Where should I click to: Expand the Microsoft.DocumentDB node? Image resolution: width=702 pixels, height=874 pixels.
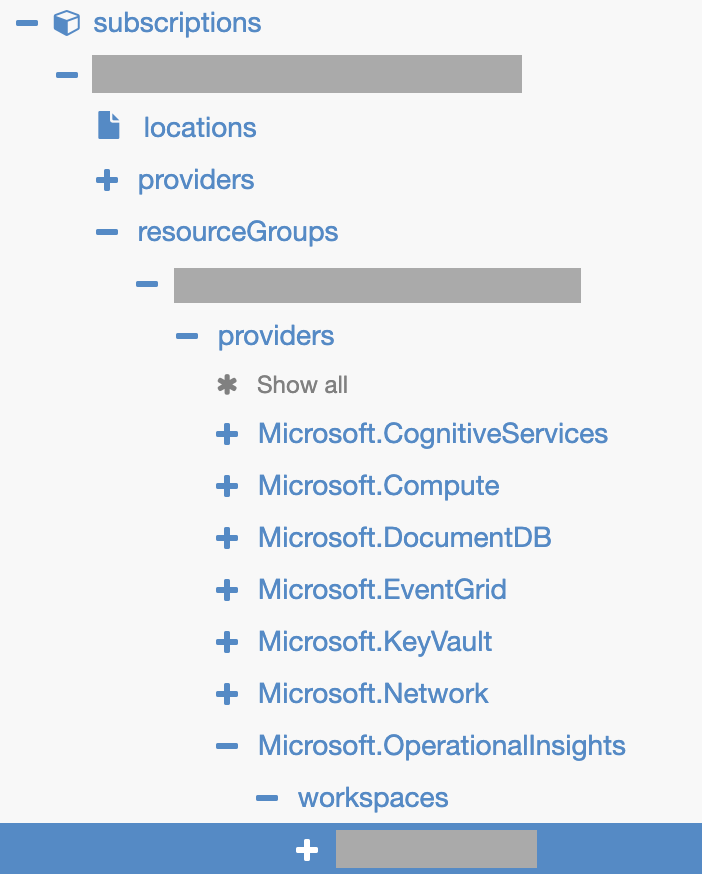227,537
